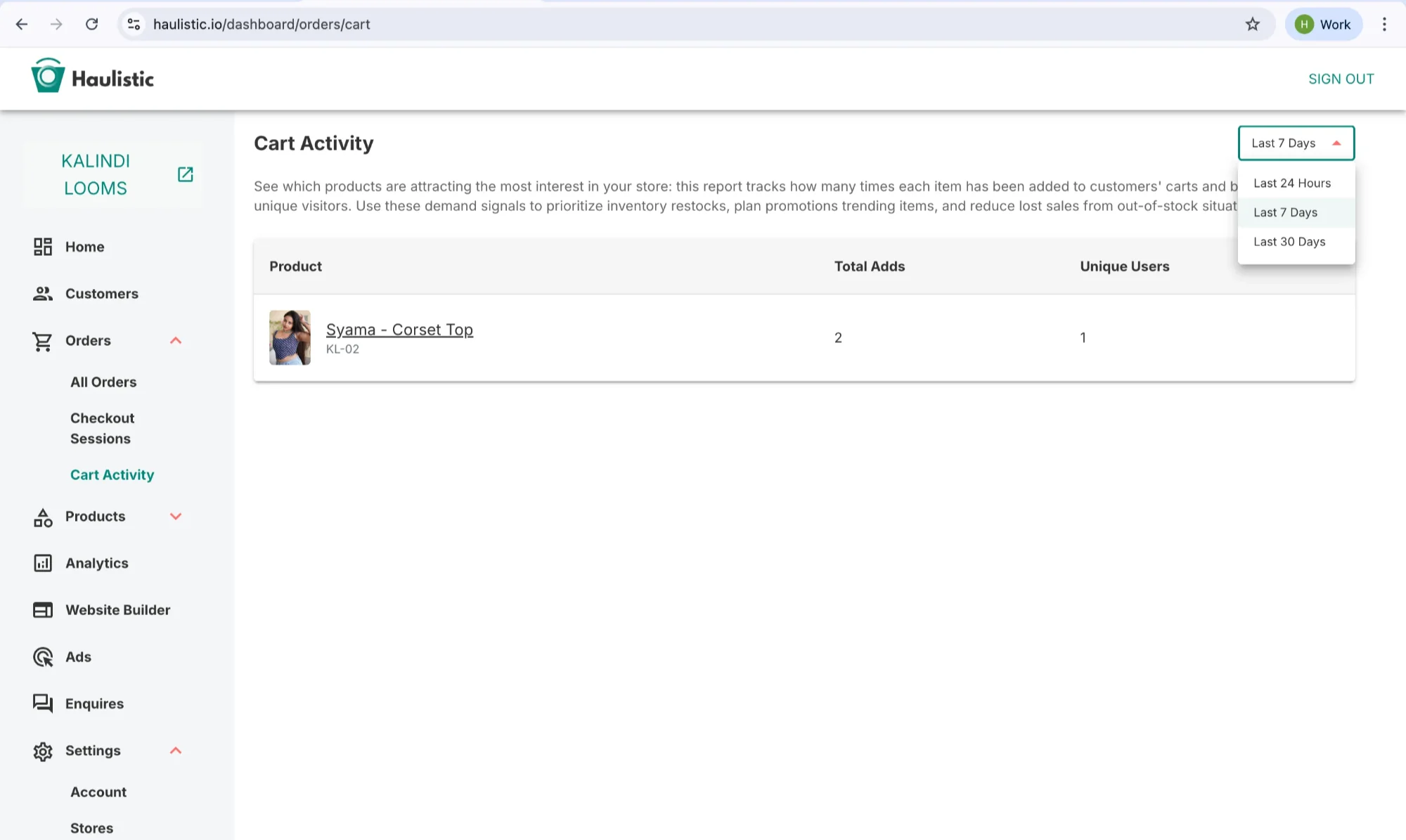Click the Website Builder icon

[43, 610]
